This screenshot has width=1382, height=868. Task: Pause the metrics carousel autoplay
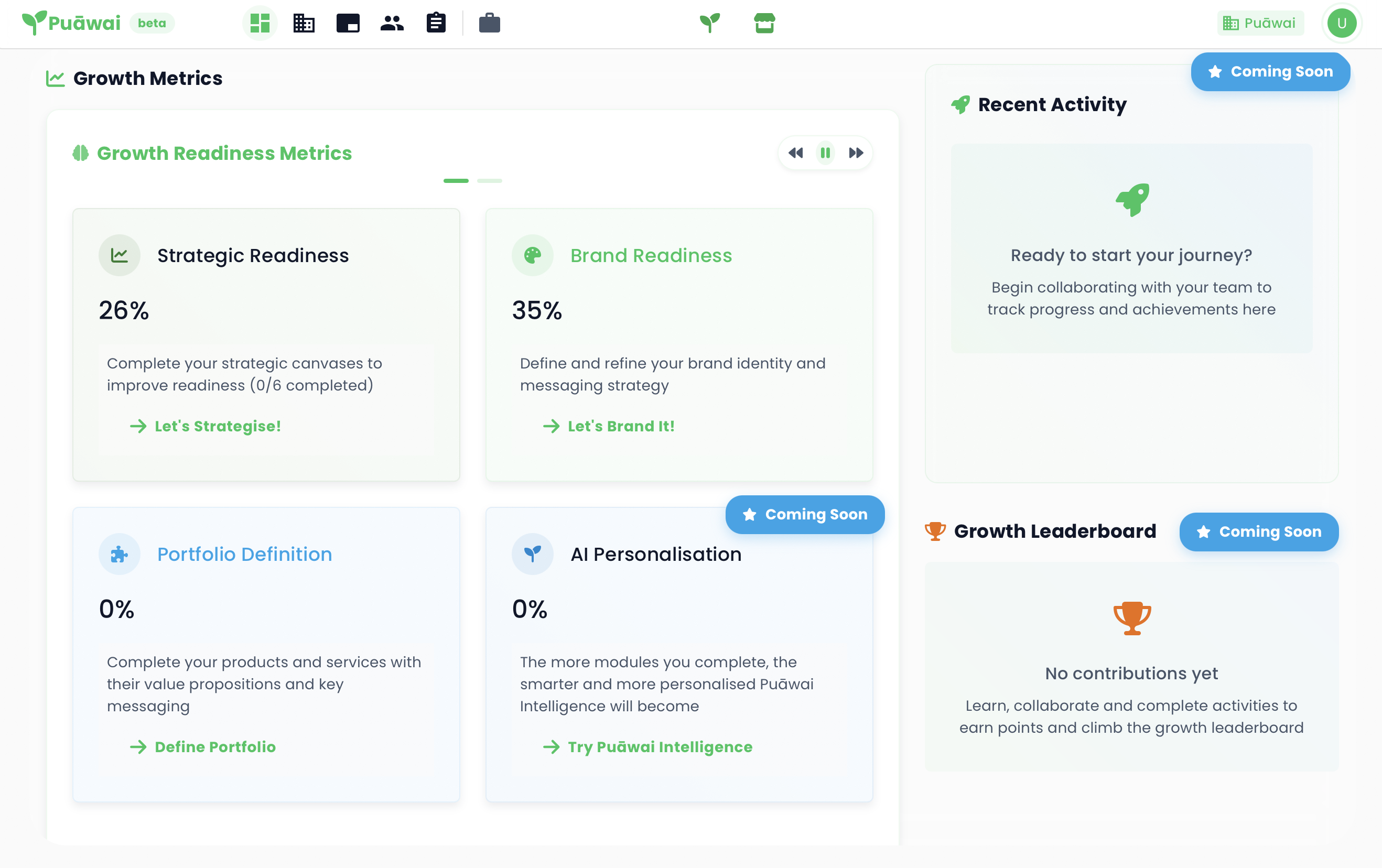click(825, 153)
